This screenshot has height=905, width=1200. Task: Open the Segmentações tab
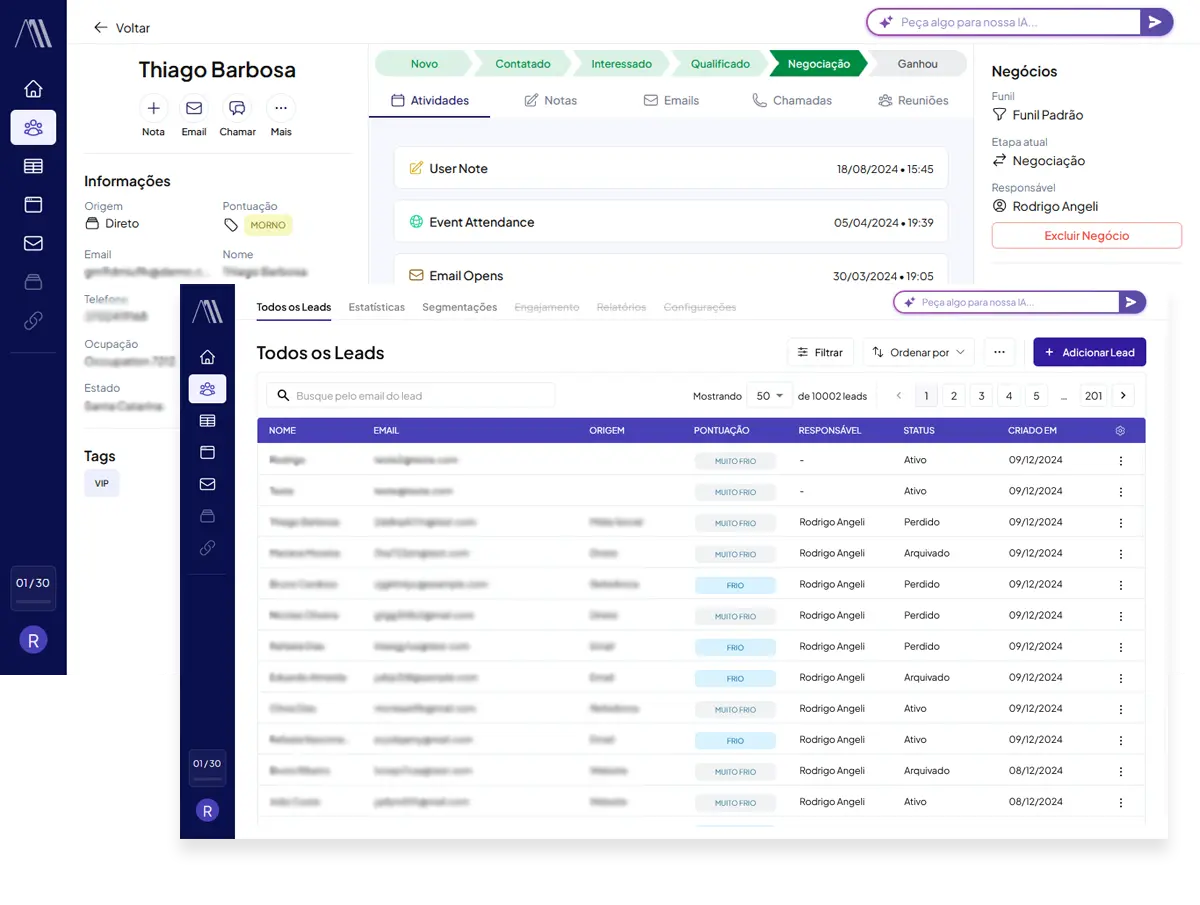(459, 307)
